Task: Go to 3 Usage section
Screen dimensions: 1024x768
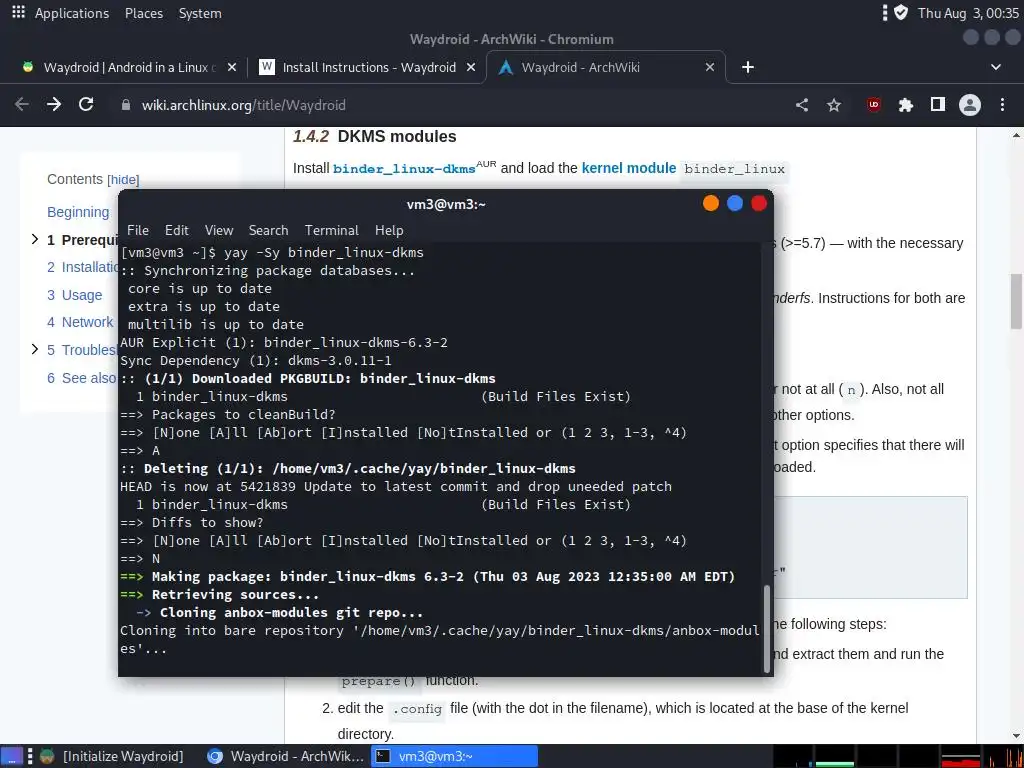Action: coord(74,295)
